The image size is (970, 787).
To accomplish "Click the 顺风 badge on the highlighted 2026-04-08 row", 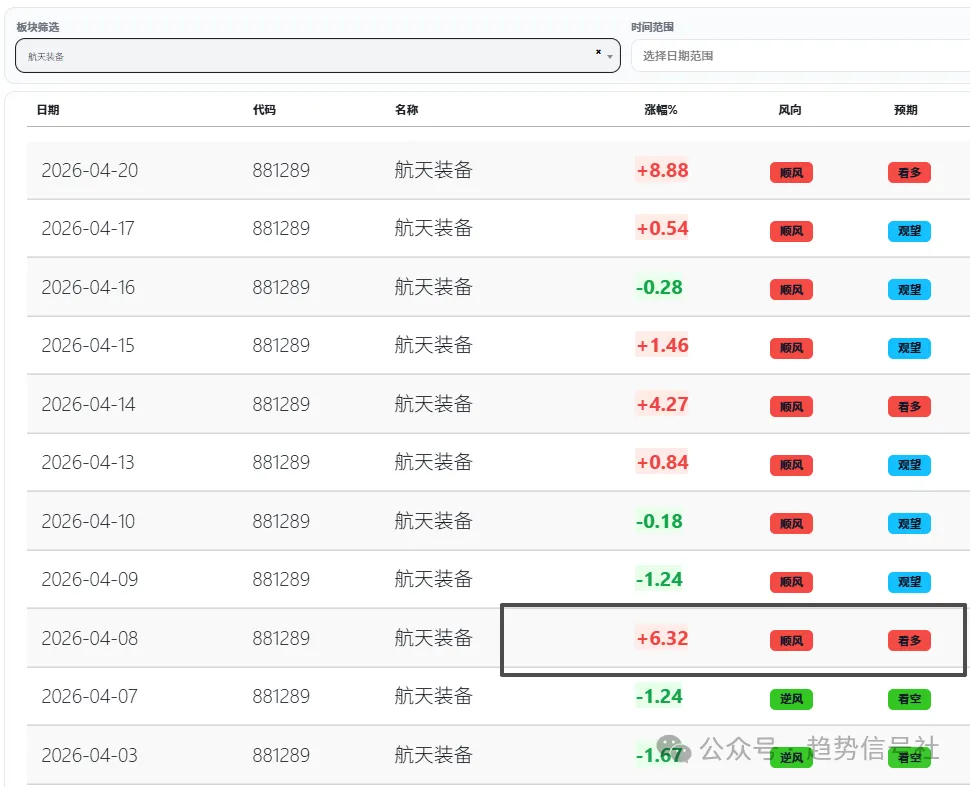I will point(791,640).
